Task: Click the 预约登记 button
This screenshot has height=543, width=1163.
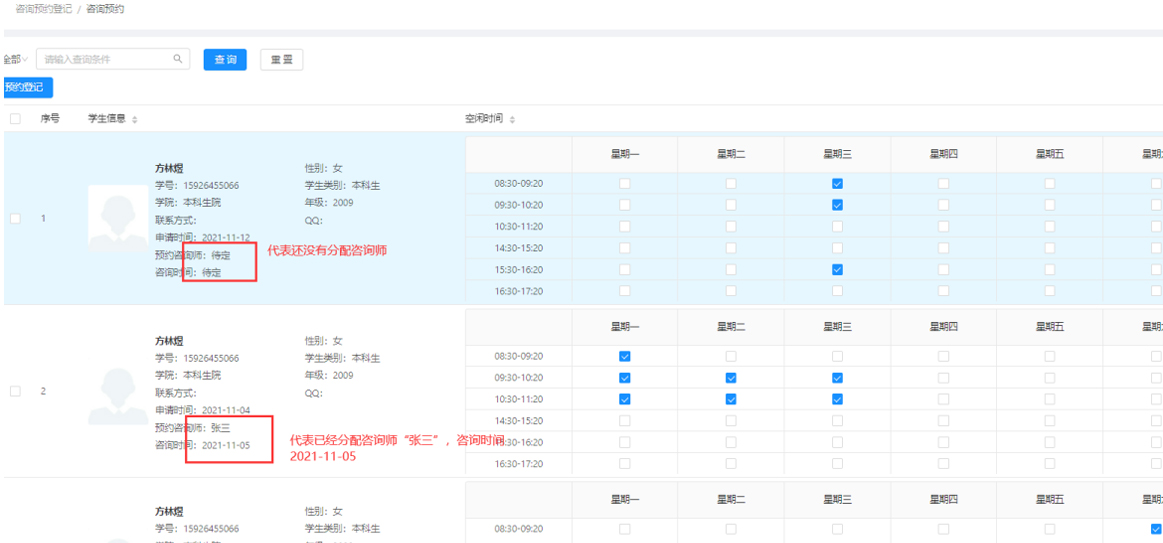Action: (x=27, y=87)
